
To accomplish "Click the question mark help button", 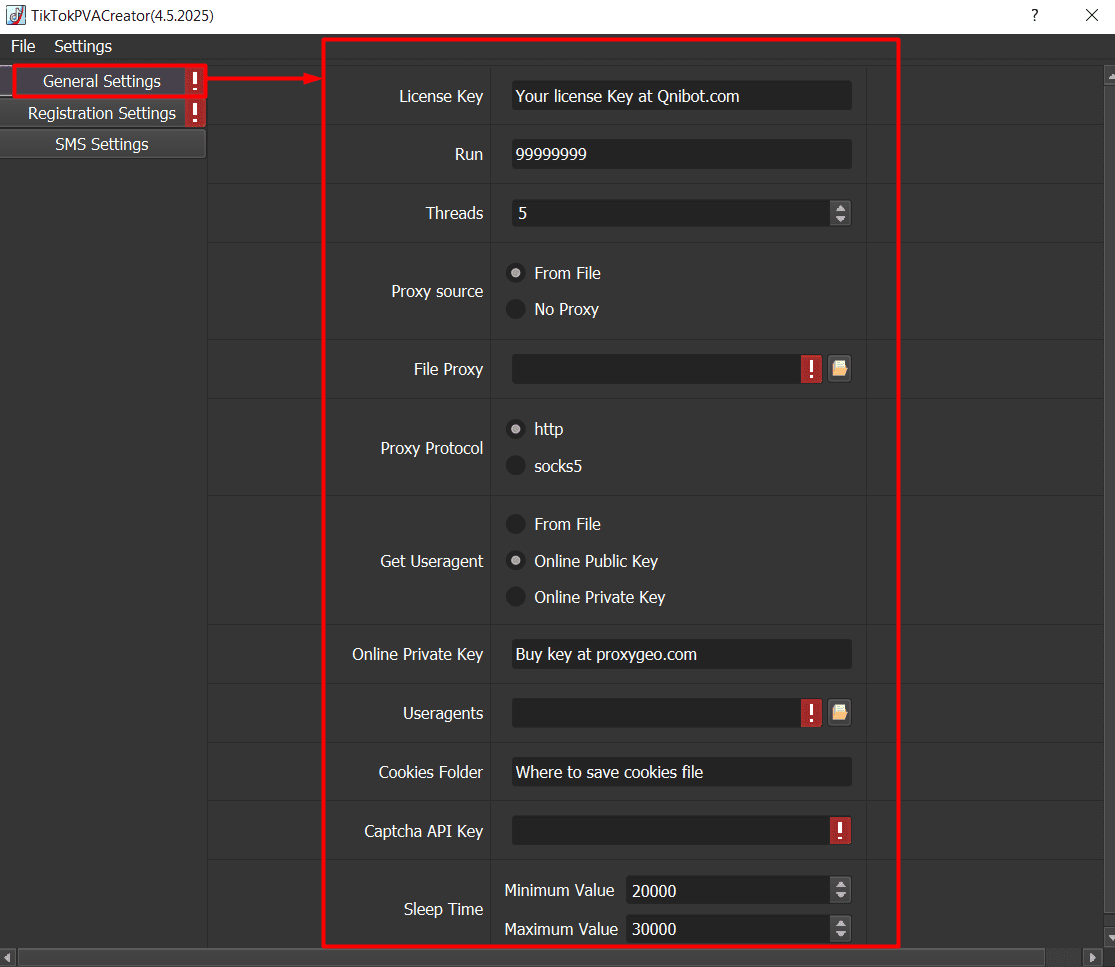I will [1035, 15].
